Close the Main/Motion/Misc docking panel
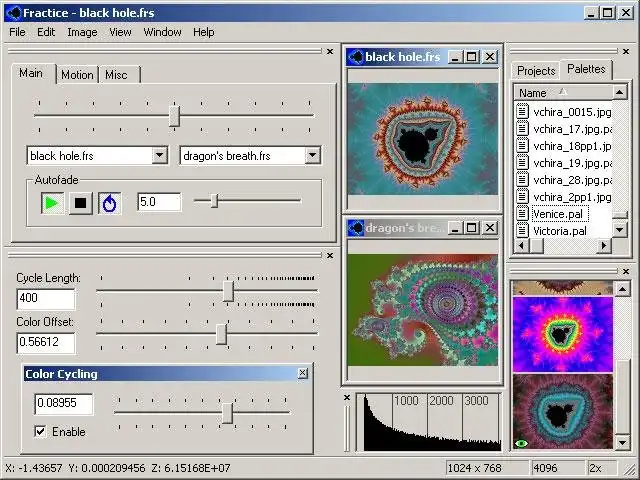Viewport: 640px width, 480px height. 330,51
